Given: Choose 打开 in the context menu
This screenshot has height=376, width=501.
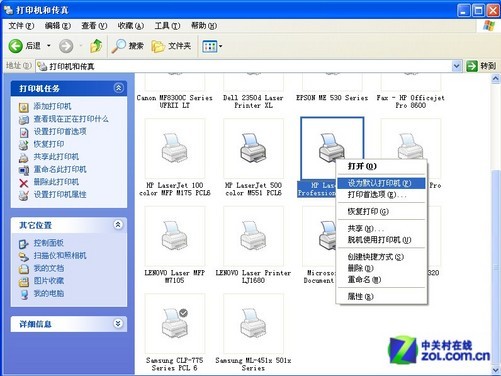Looking at the screenshot, I should pyautogui.click(x=382, y=166).
